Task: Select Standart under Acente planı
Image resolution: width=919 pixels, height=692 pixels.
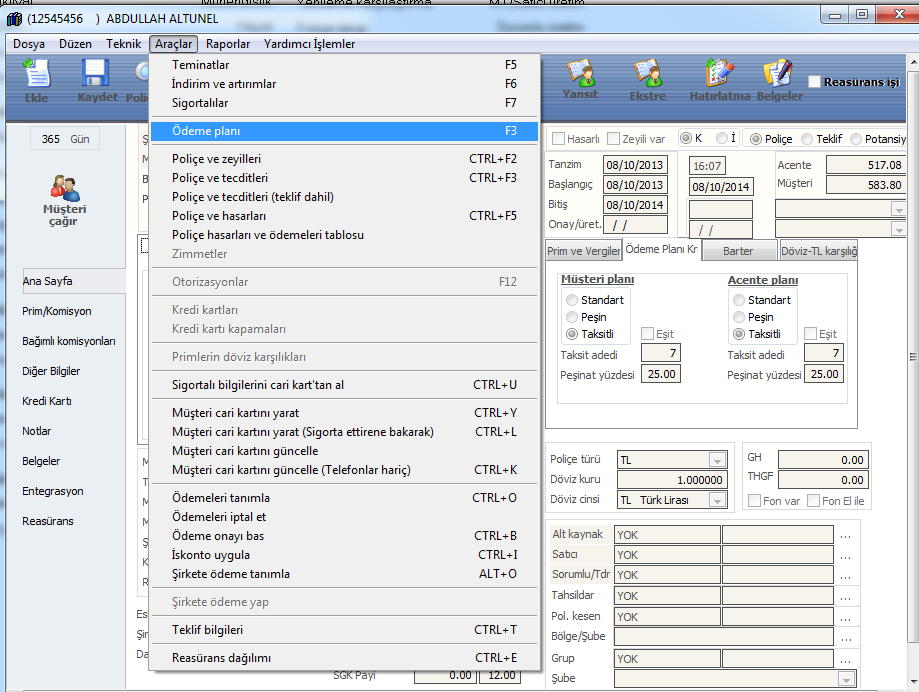Action: pyautogui.click(x=739, y=300)
